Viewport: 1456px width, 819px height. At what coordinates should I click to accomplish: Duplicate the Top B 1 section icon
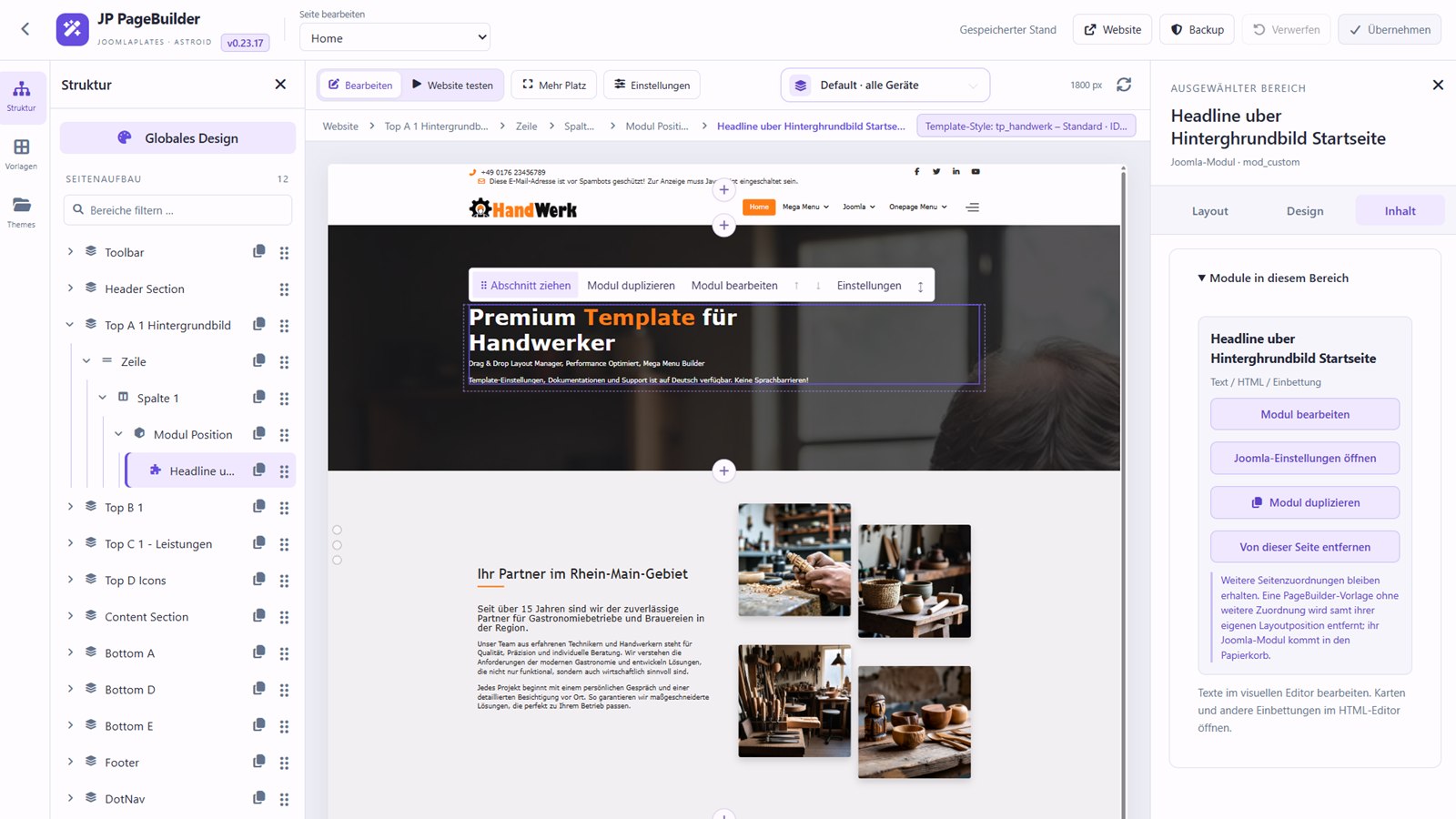pyautogui.click(x=259, y=506)
